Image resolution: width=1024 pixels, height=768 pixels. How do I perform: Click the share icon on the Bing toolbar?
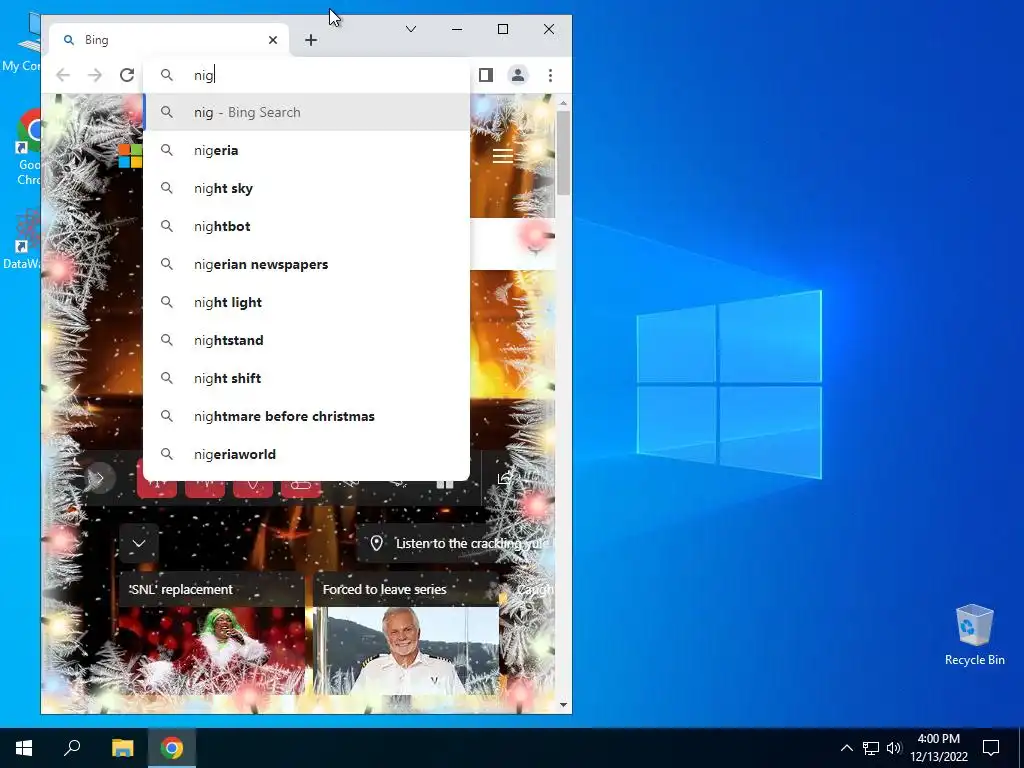pos(505,478)
